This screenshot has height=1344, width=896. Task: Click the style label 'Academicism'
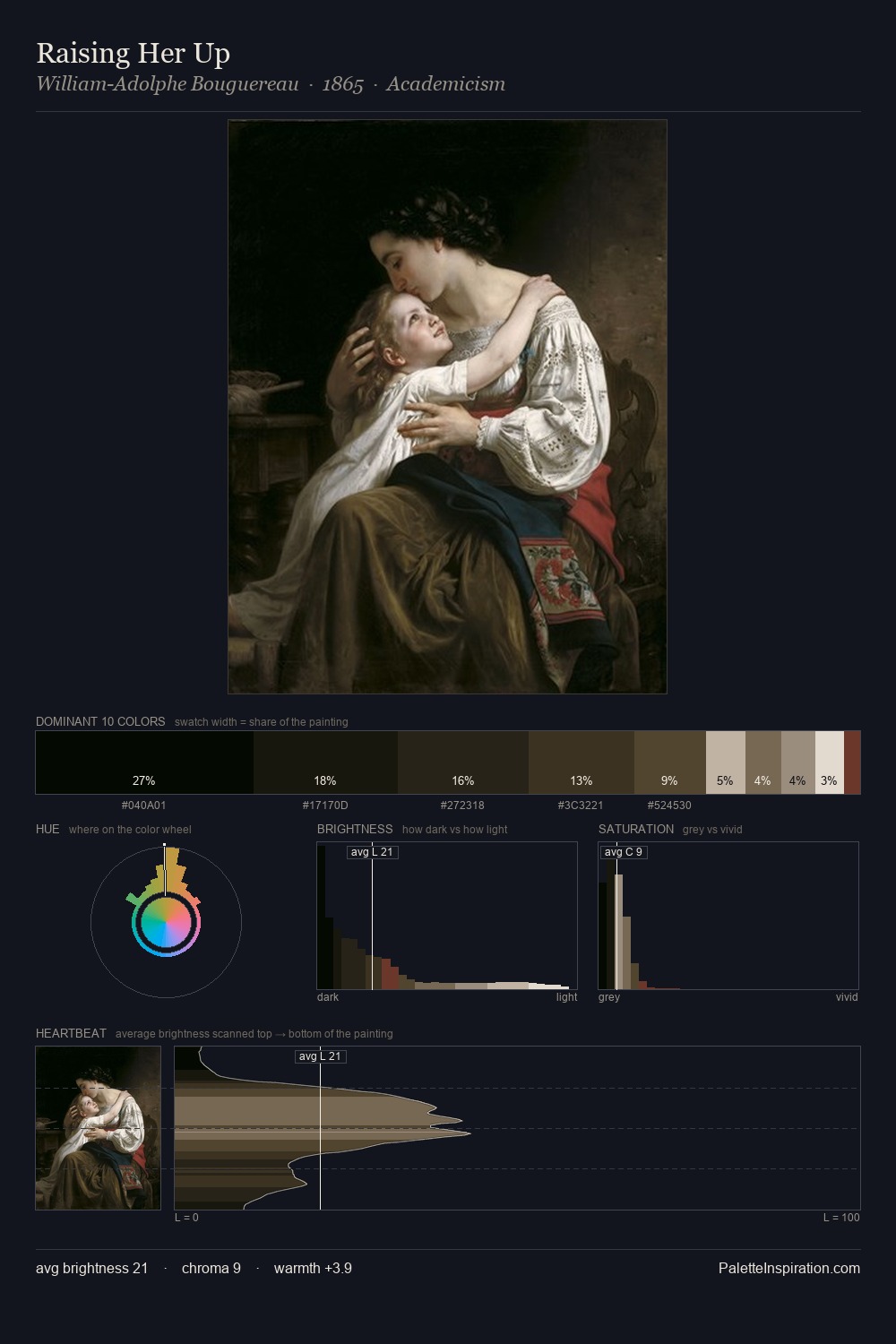tap(446, 84)
